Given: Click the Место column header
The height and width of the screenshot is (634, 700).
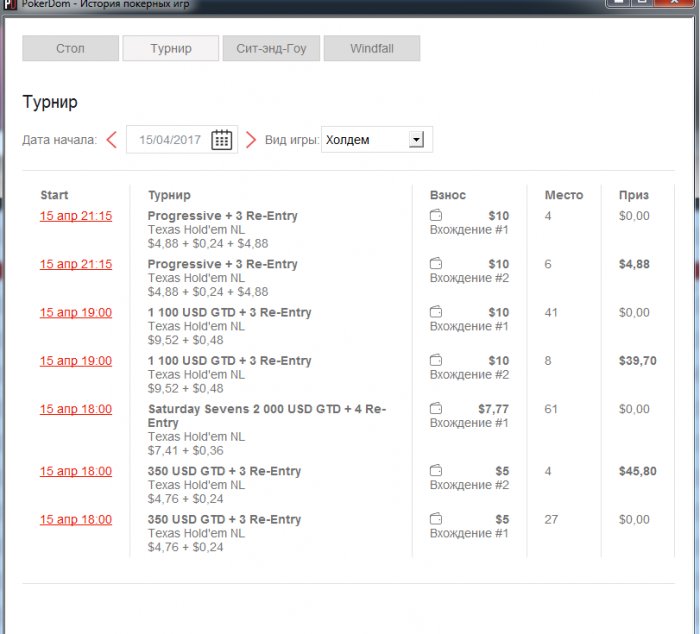Looking at the screenshot, I should pyautogui.click(x=564, y=195).
